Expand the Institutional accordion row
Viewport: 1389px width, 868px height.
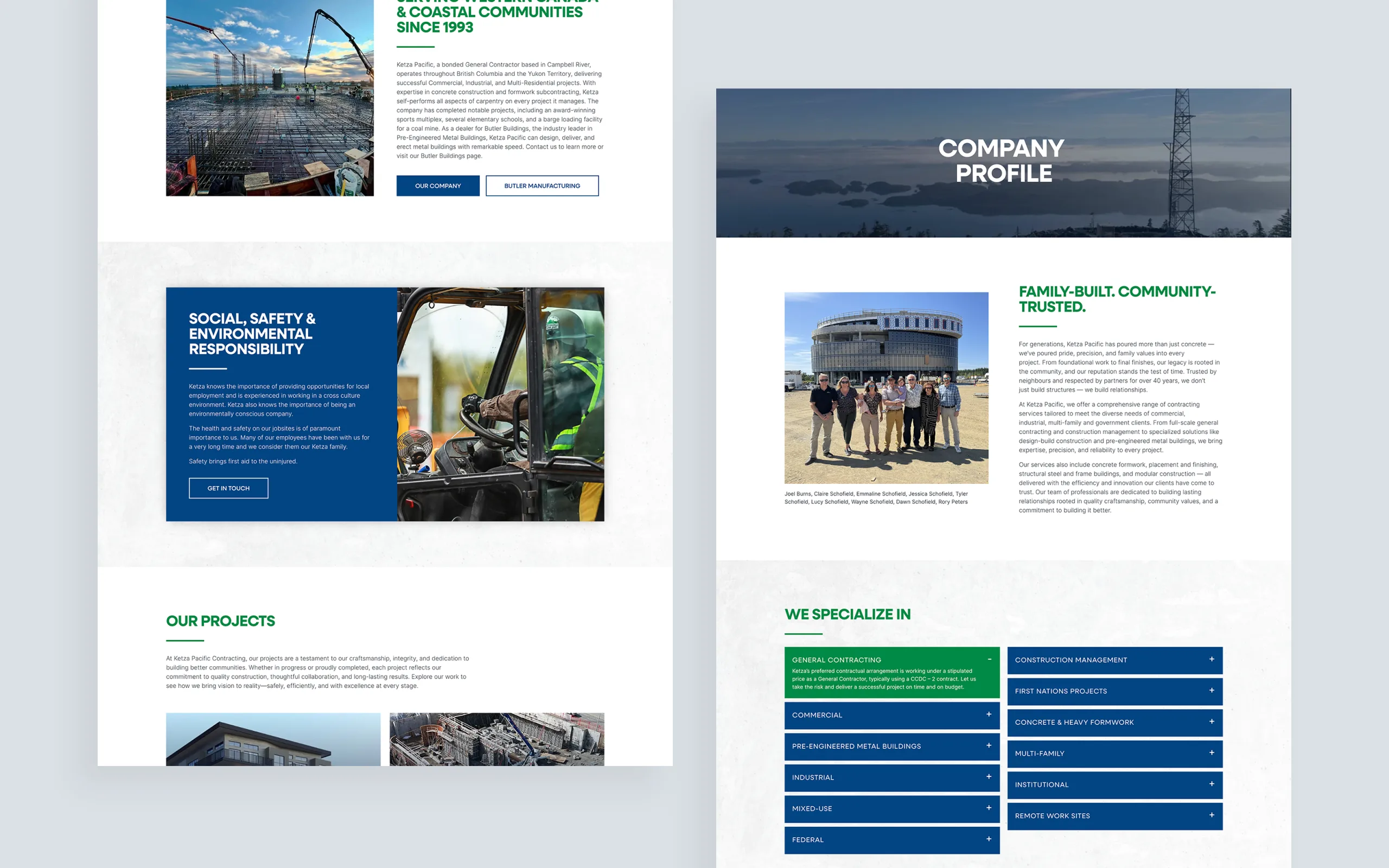tap(1211, 783)
